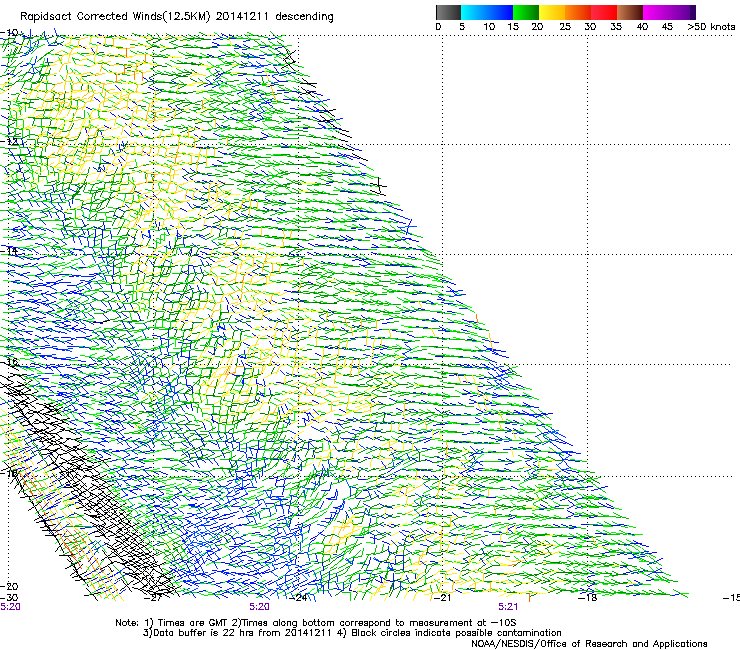Image resolution: width=740 pixels, height=650 pixels.
Task: Click the 5:20 time label below -30
Action: point(10,607)
